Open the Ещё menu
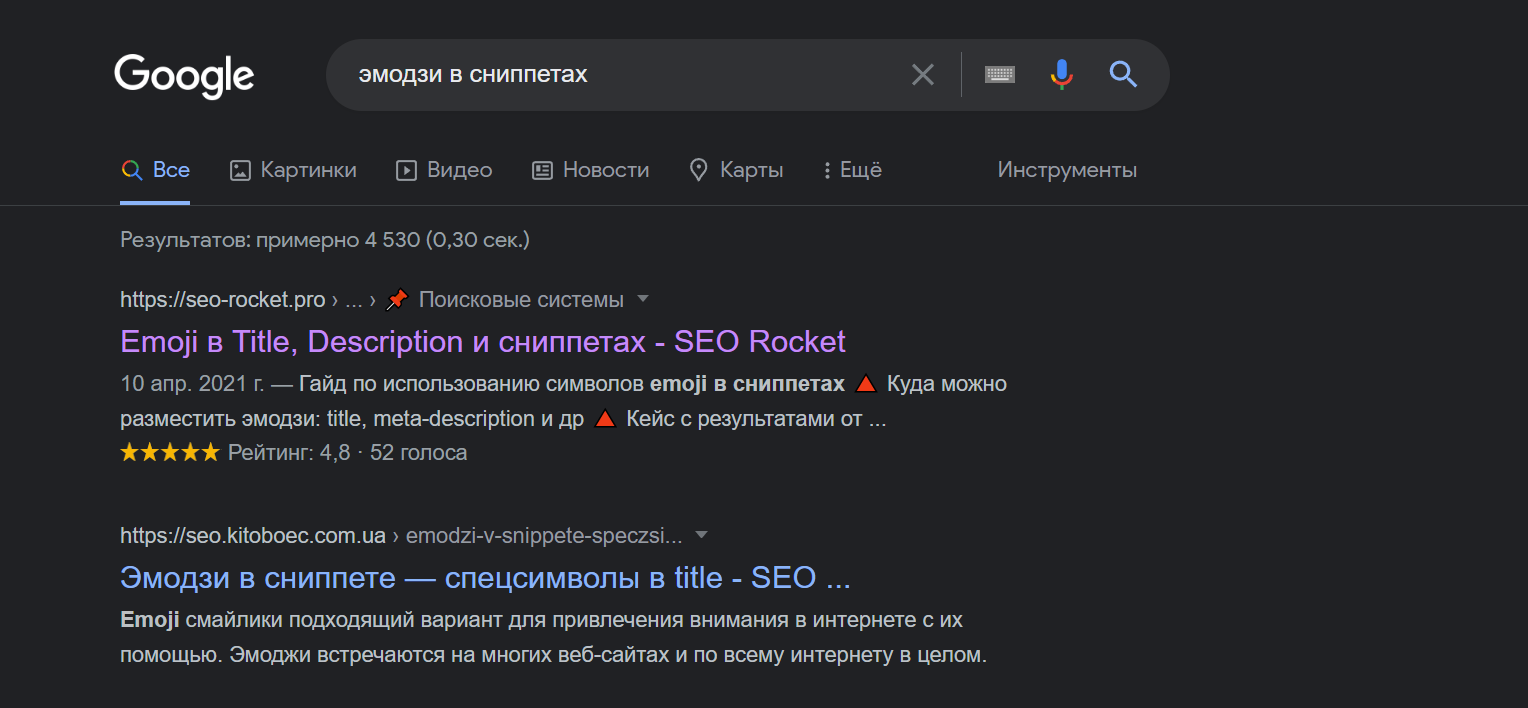The height and width of the screenshot is (708, 1528). click(852, 170)
